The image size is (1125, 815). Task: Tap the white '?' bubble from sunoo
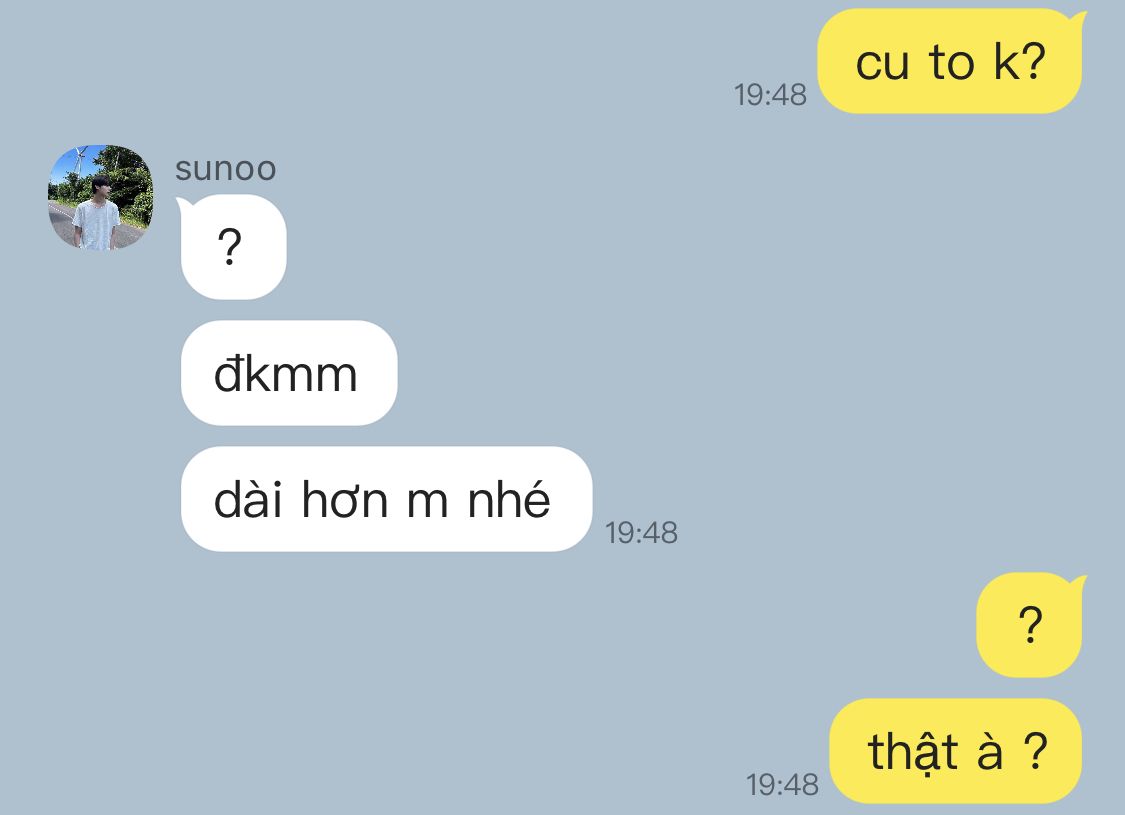233,247
